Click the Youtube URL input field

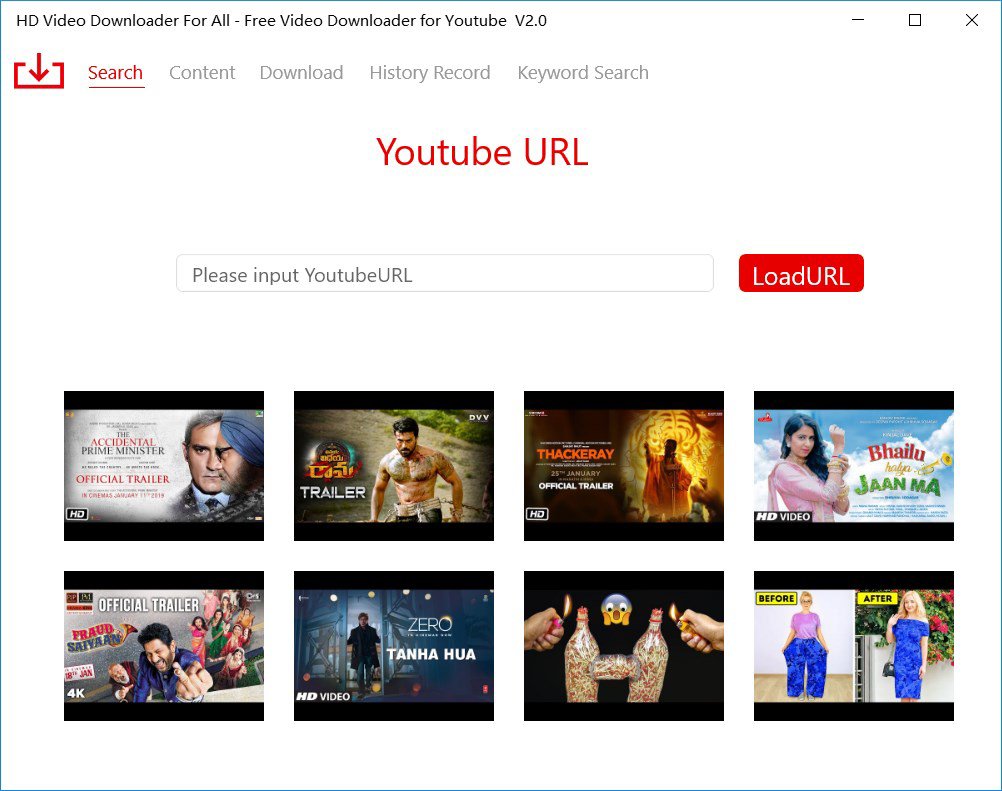coord(445,273)
